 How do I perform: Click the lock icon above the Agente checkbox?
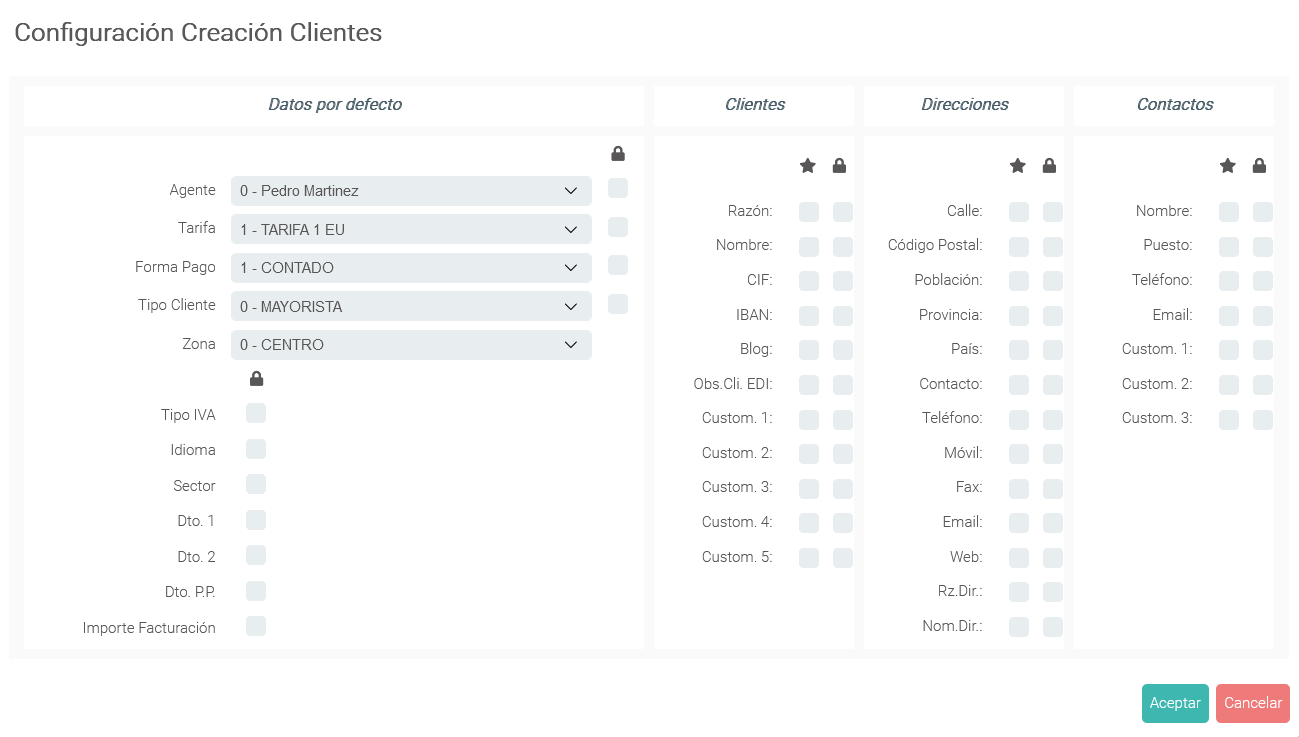[618, 154]
